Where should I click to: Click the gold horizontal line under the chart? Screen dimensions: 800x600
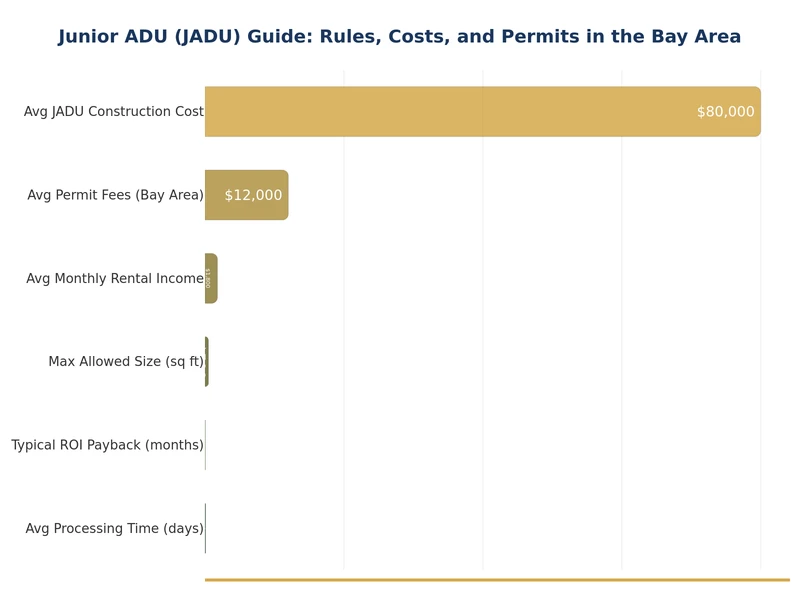coord(497,579)
